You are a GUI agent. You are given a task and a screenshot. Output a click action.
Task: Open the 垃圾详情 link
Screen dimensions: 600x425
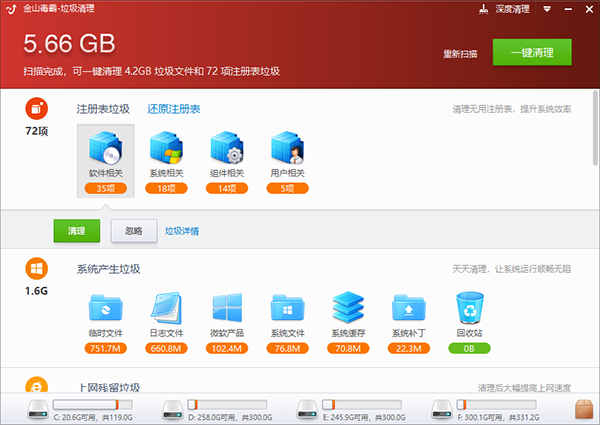point(182,231)
